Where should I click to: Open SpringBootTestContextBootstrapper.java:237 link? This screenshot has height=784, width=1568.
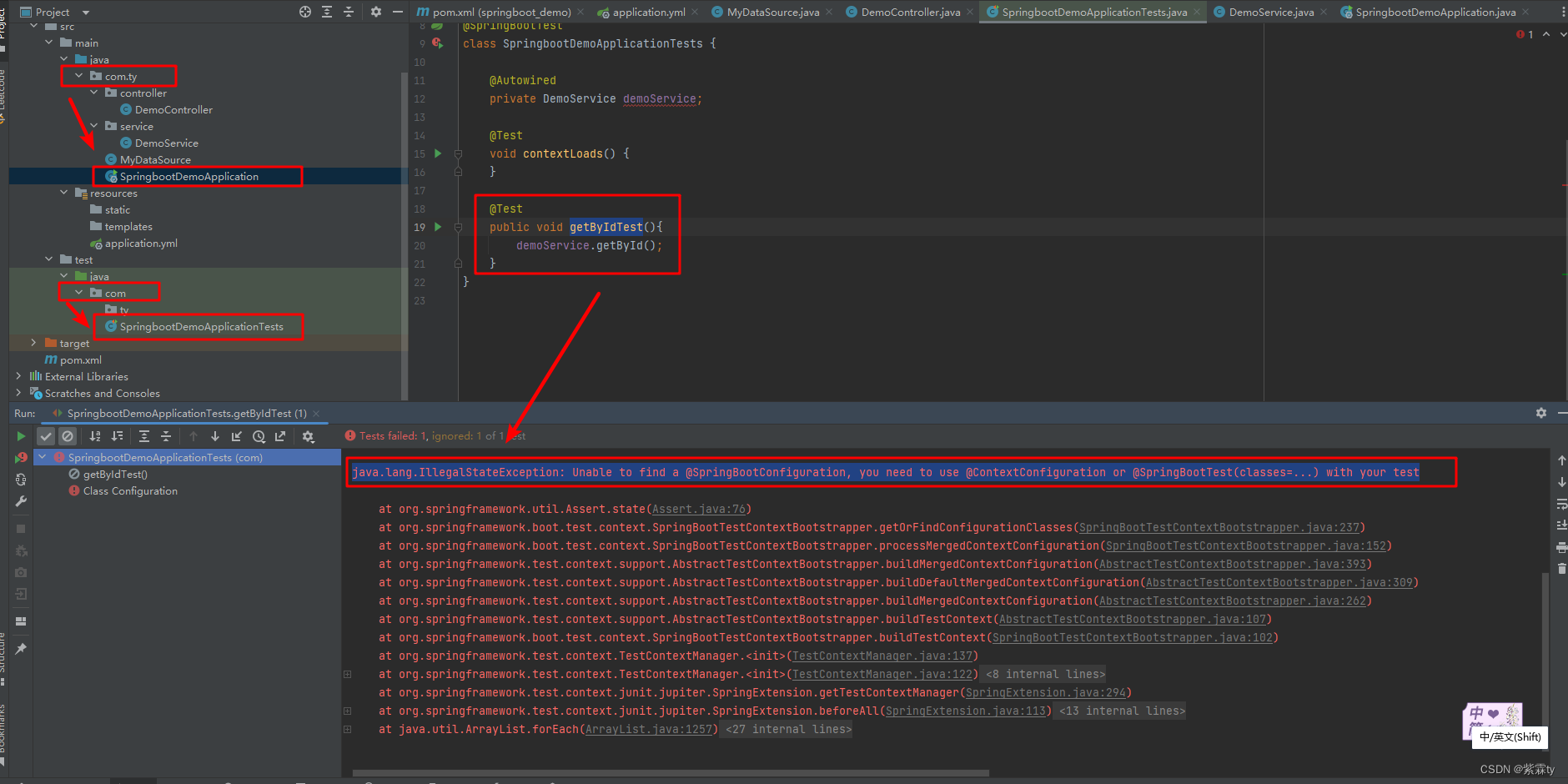pos(1219,527)
